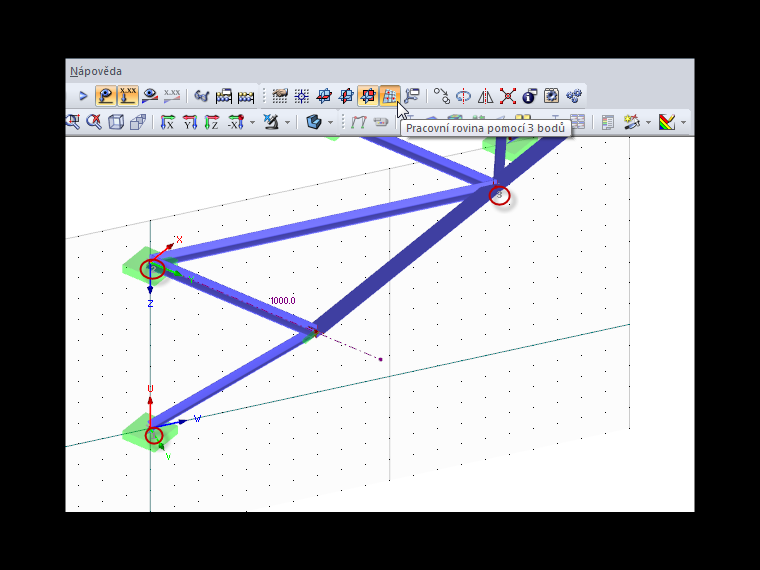Click the eye with color scale icon

coord(150,96)
